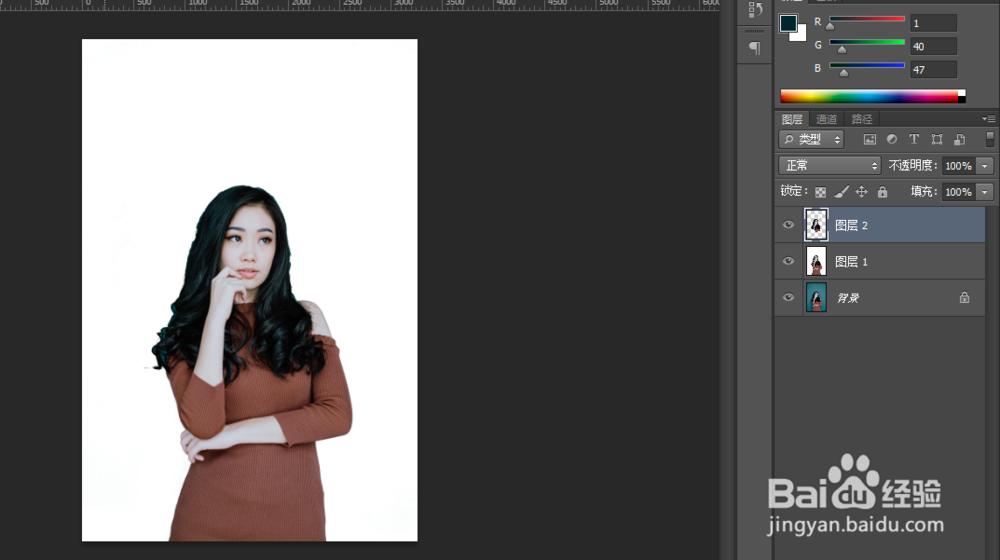The image size is (1000, 560).
Task: Hide 图层 1 using its eye icon
Action: pos(788,261)
